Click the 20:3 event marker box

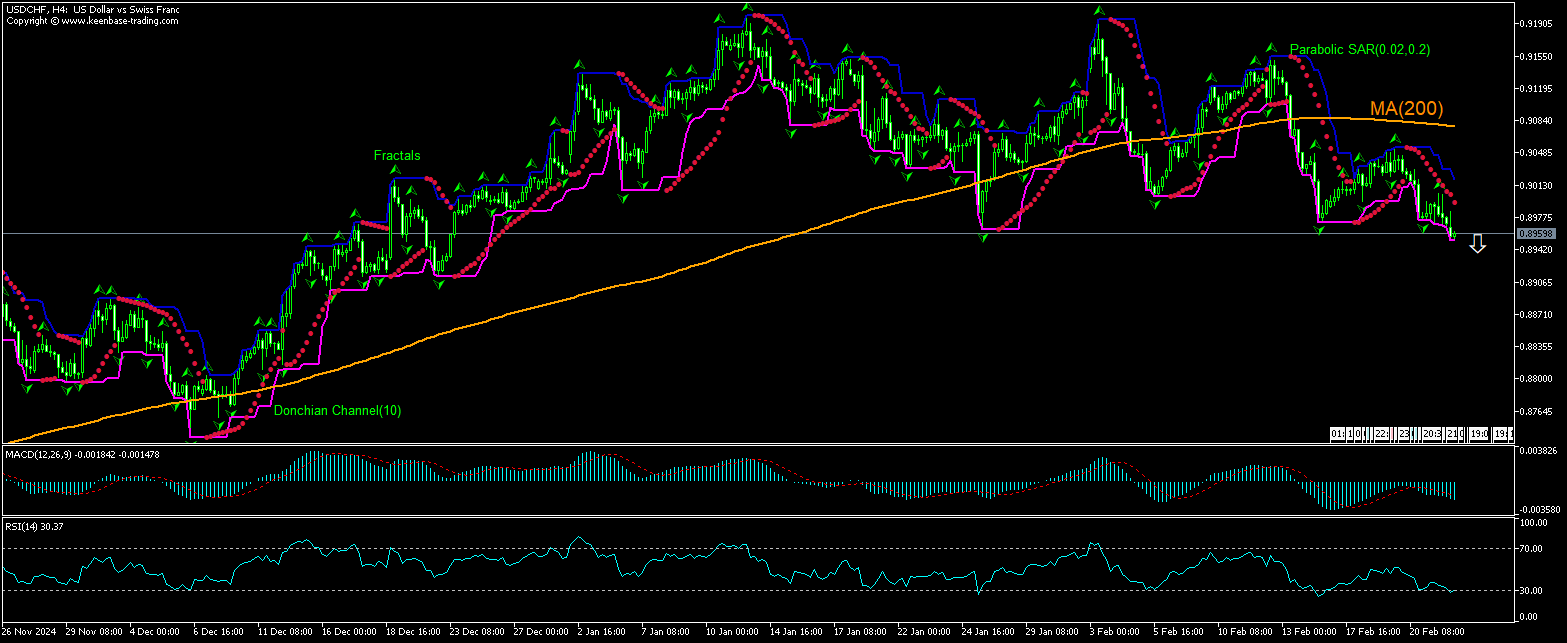pos(1432,433)
